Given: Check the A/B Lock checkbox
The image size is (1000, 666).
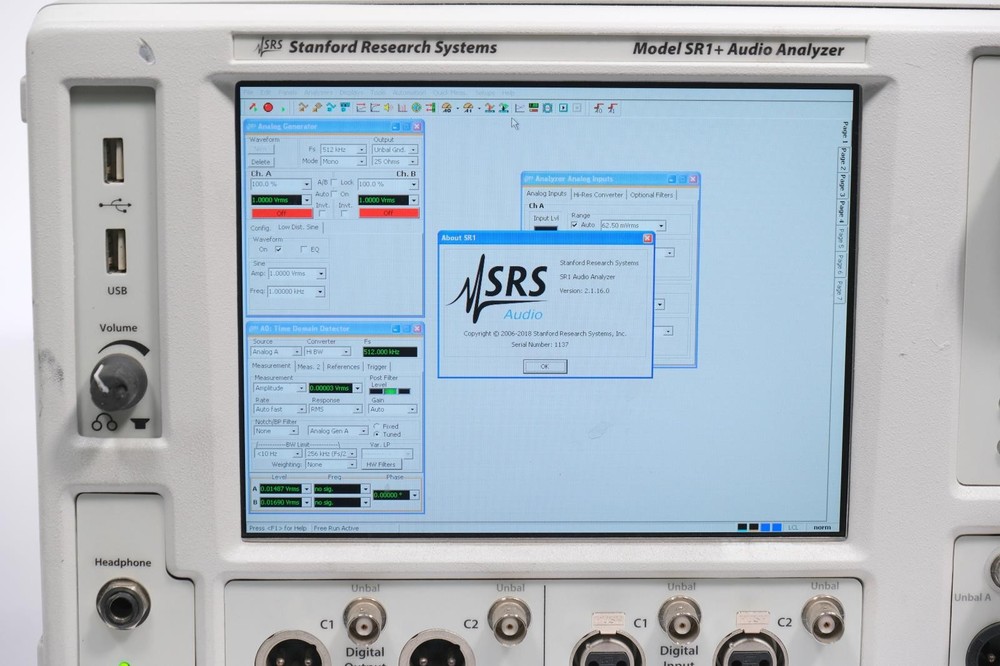Looking at the screenshot, I should click(x=336, y=182).
